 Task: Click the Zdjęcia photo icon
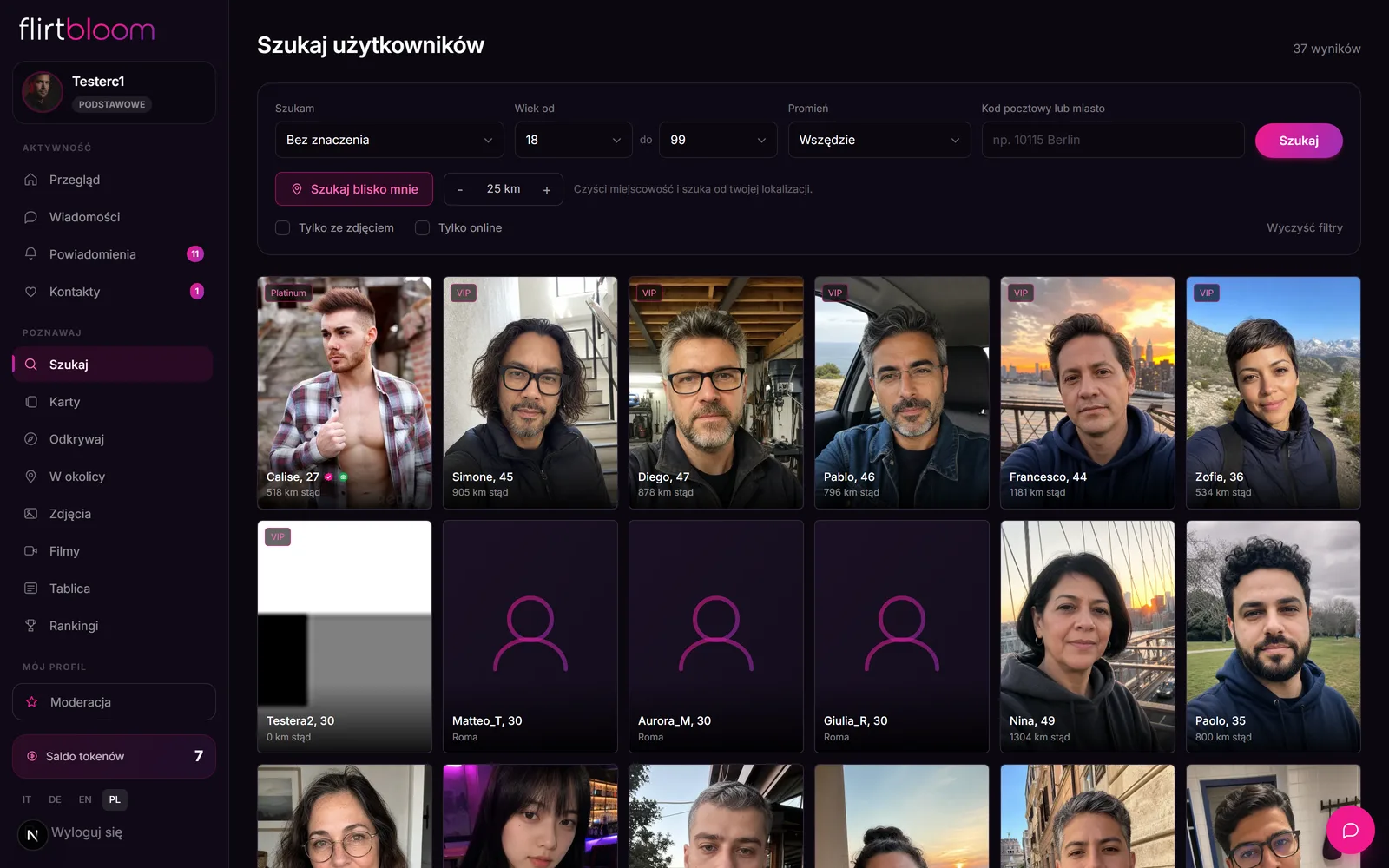point(31,514)
